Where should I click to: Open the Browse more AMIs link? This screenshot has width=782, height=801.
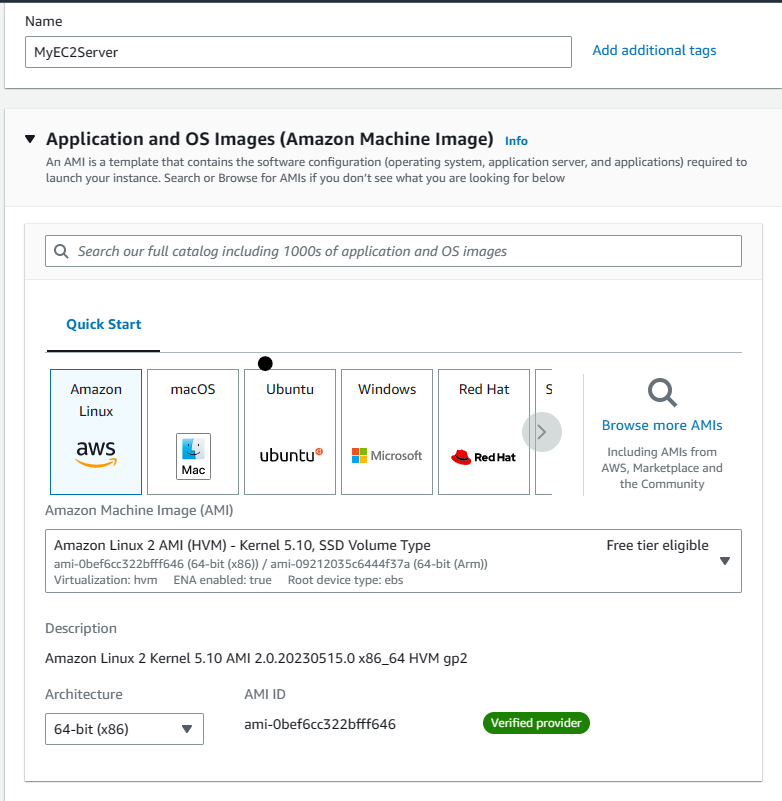click(662, 425)
